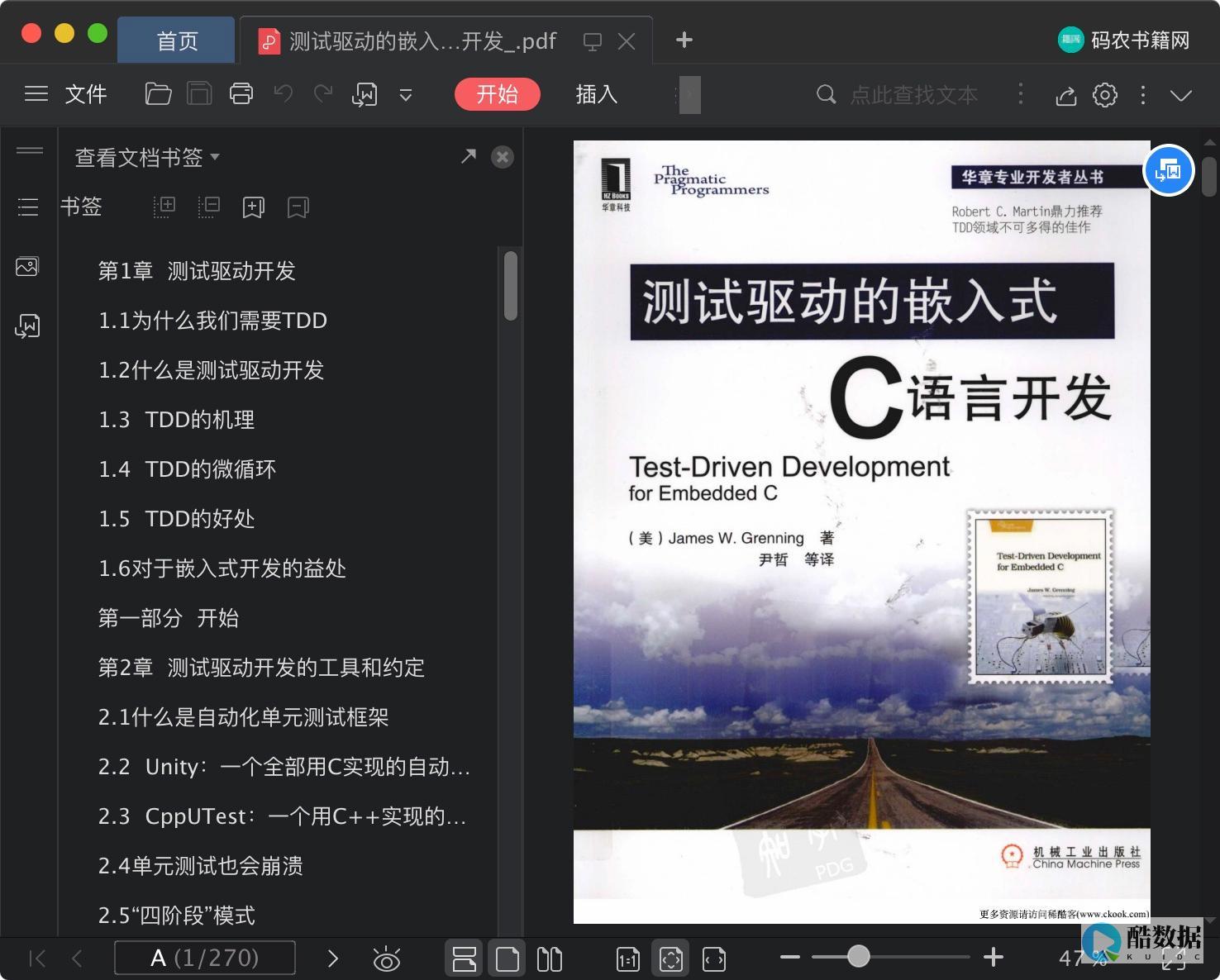Image resolution: width=1220 pixels, height=980 pixels.
Task: Open the settings gear icon
Action: tap(1105, 95)
